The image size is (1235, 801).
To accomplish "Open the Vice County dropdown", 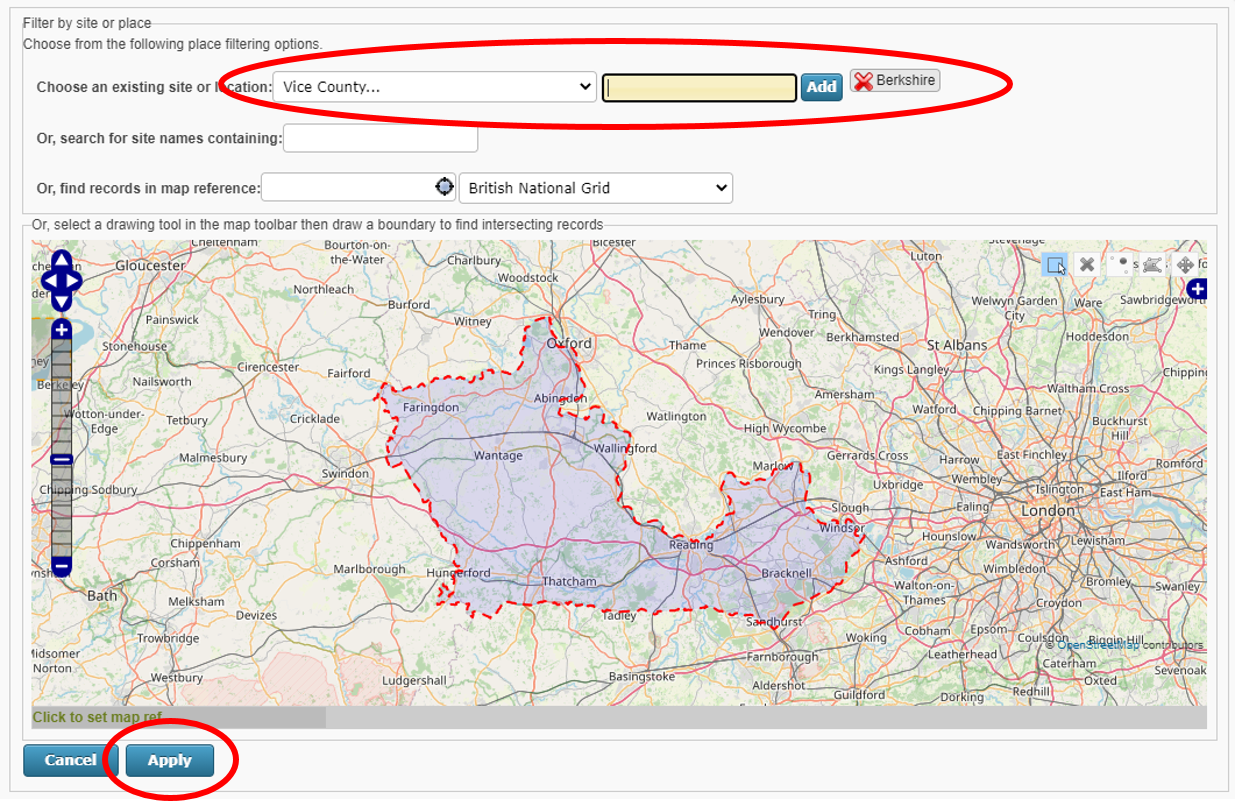I will [433, 86].
